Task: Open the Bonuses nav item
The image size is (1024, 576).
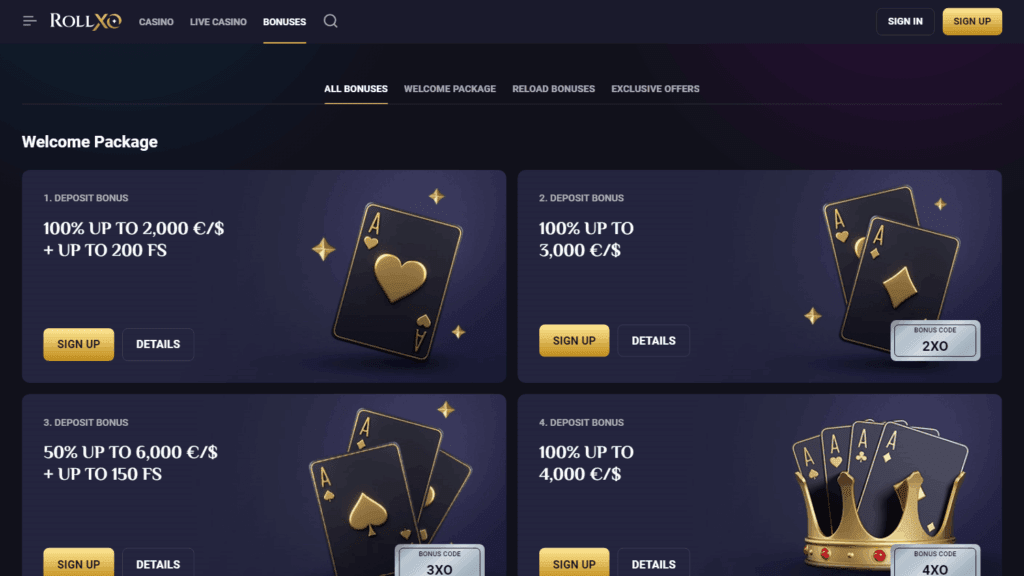Action: [284, 22]
